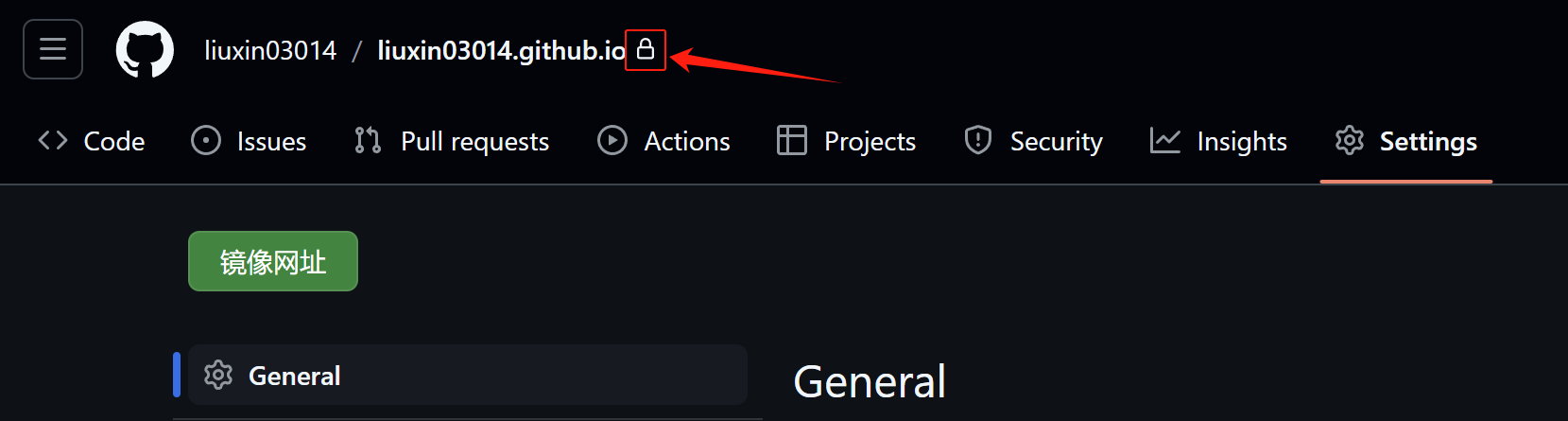Open the liuxin03014 user profile link

270,50
